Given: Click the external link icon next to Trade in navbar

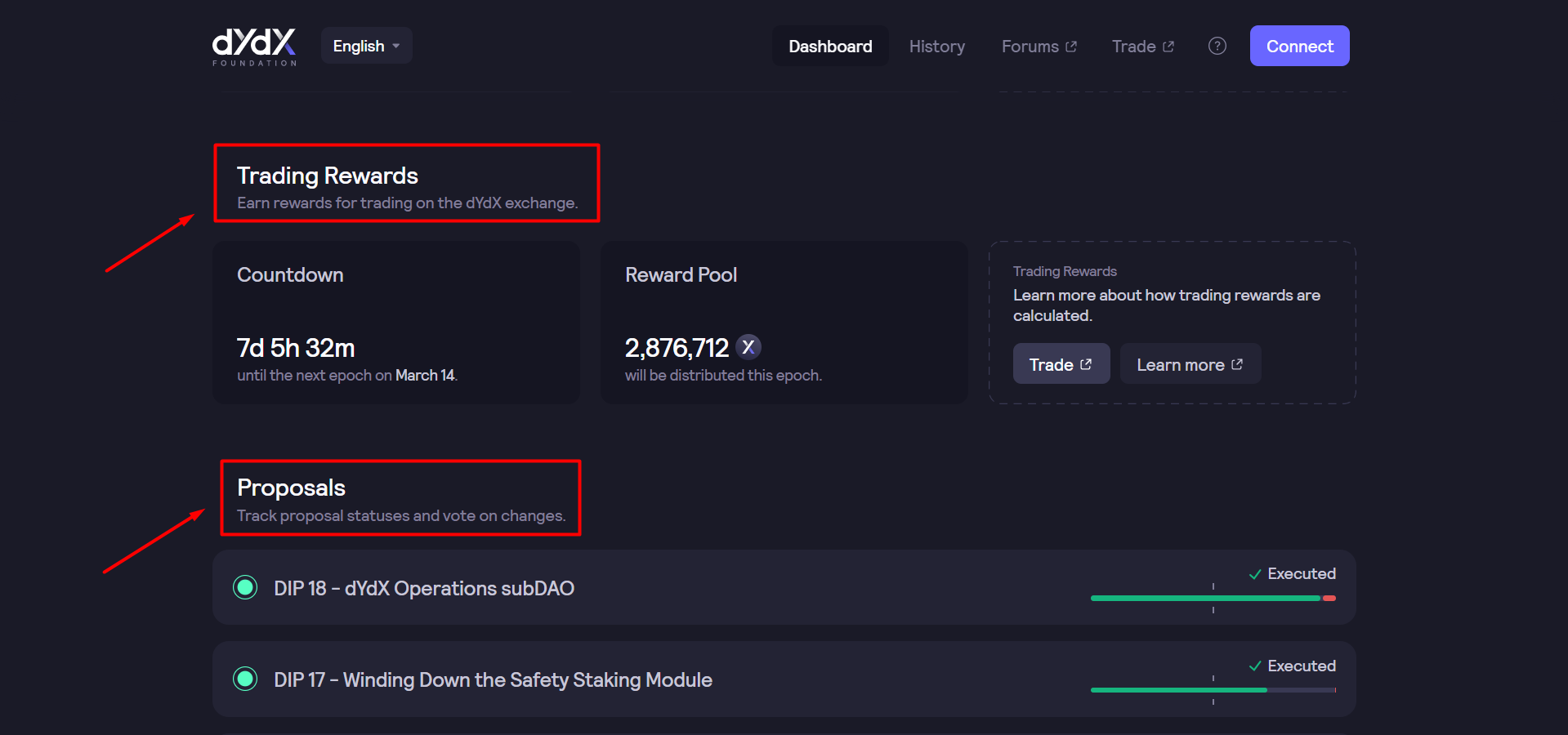Looking at the screenshot, I should click(1168, 47).
